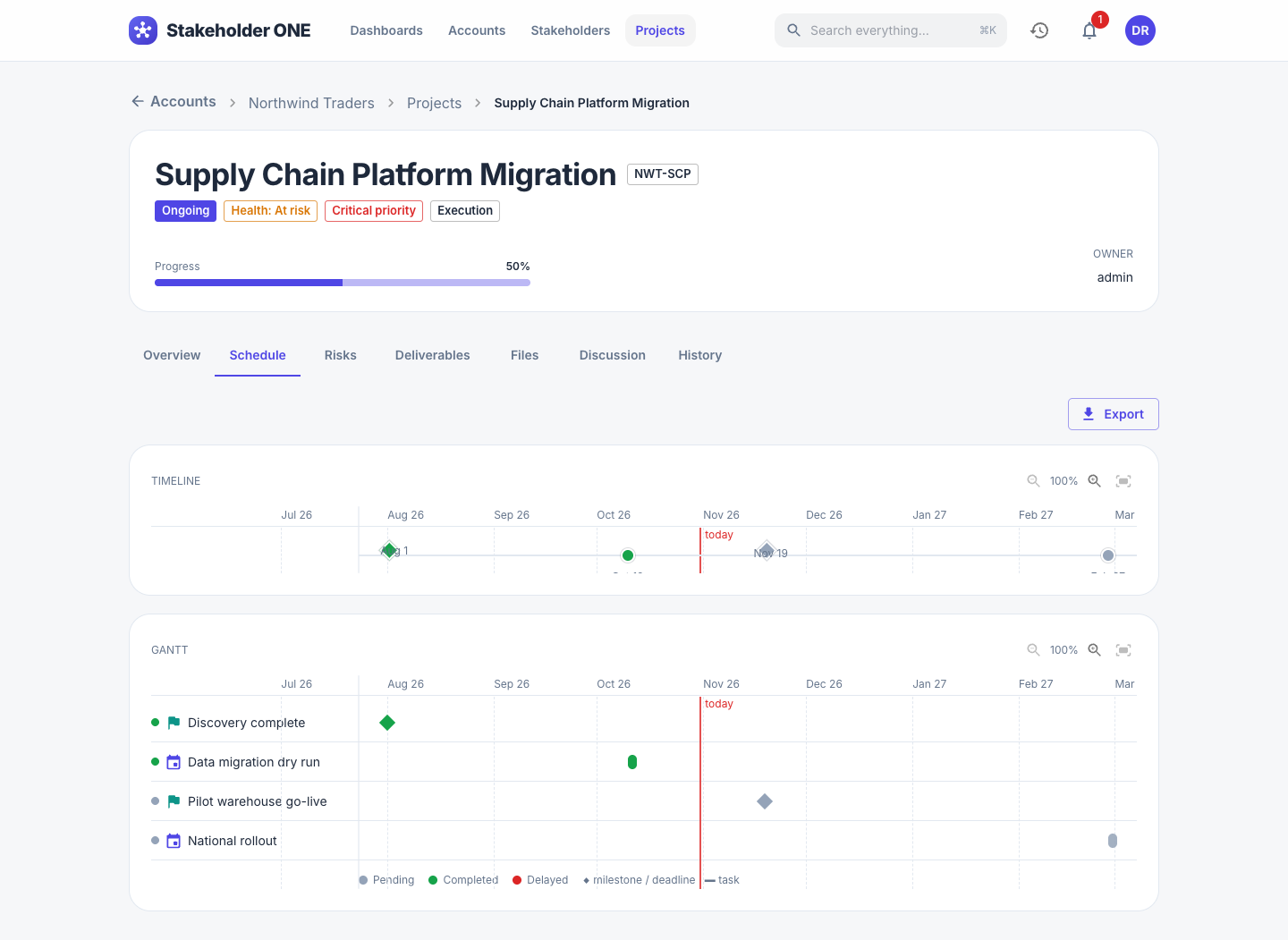Image resolution: width=1288 pixels, height=940 pixels.
Task: Click the magnifier icon in the search bar
Action: (793, 30)
